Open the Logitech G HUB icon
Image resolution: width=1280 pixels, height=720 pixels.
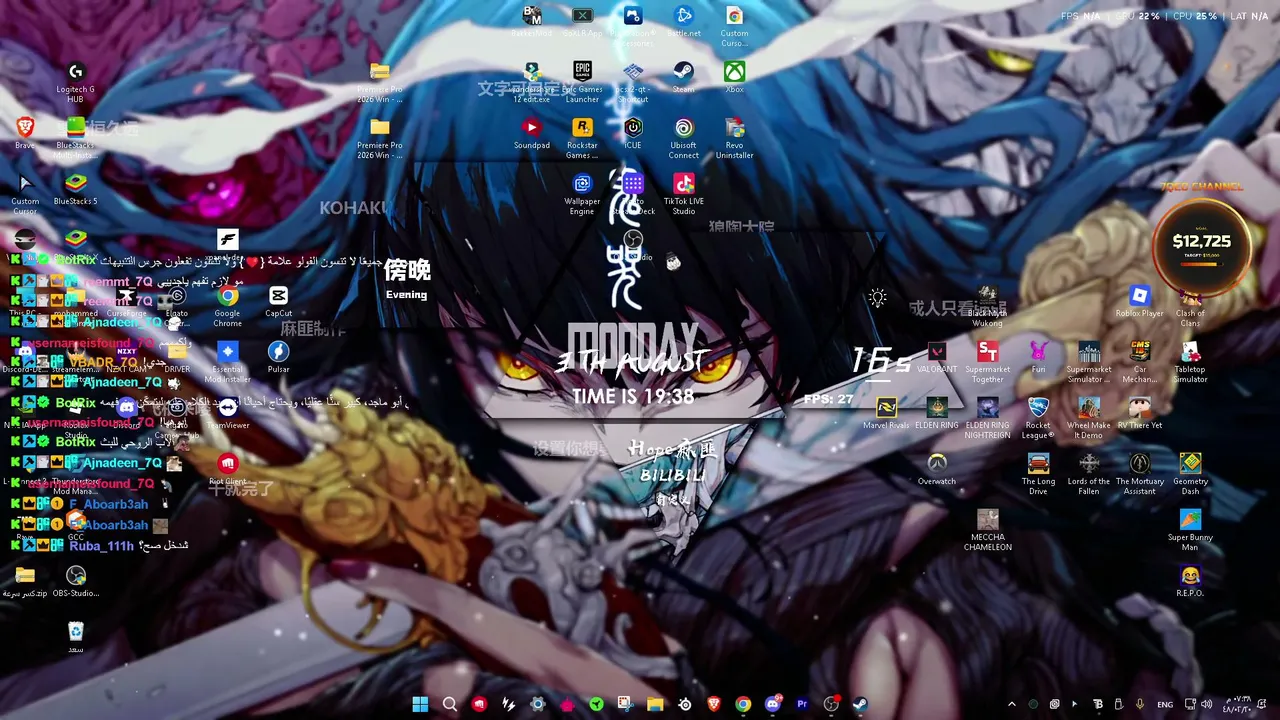[x=76, y=82]
